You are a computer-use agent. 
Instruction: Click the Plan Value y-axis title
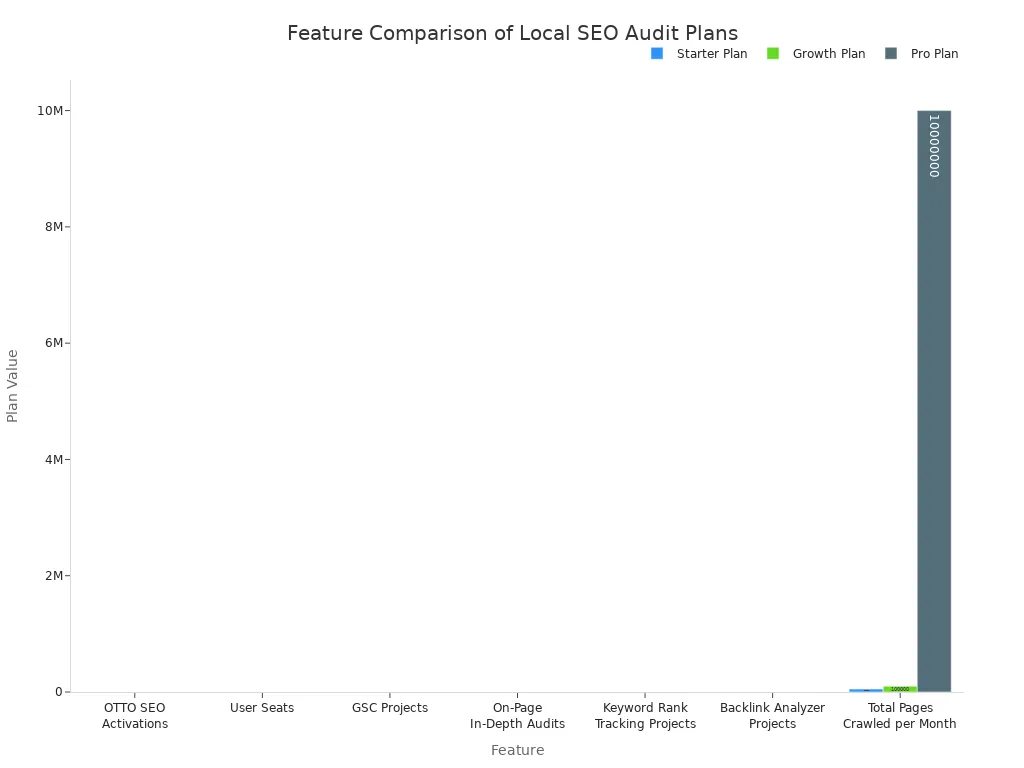tap(13, 385)
